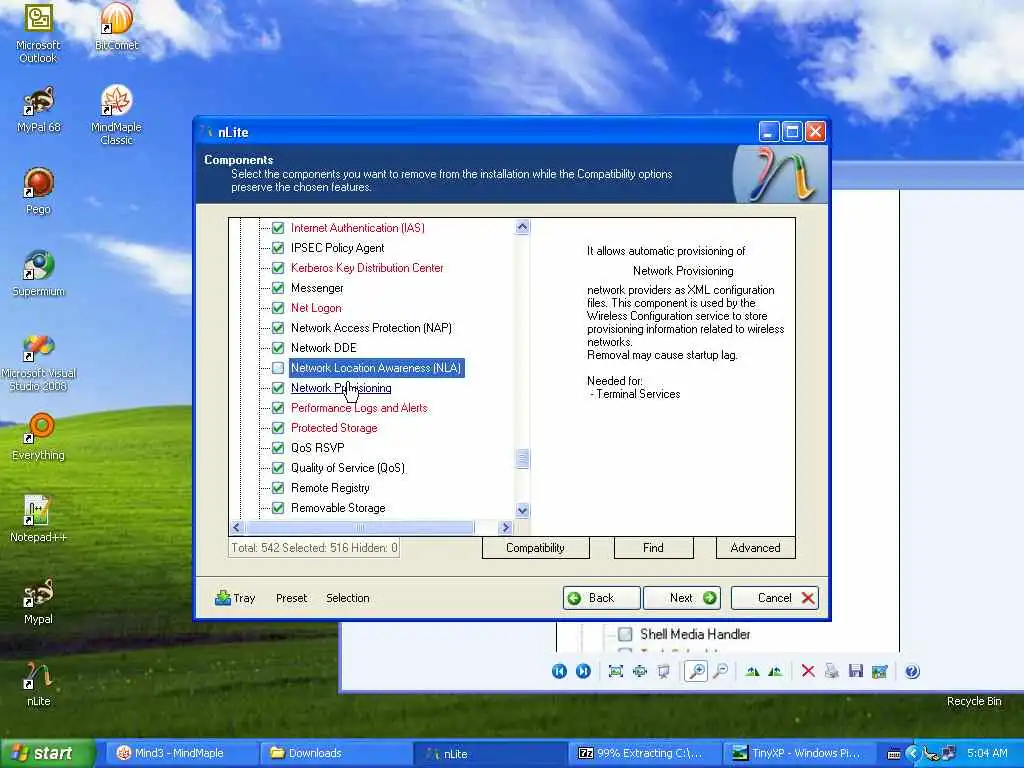Viewport: 1024px width, 768px height.
Task: Toggle IPSEC Policy Agent checkbox
Action: (278, 248)
